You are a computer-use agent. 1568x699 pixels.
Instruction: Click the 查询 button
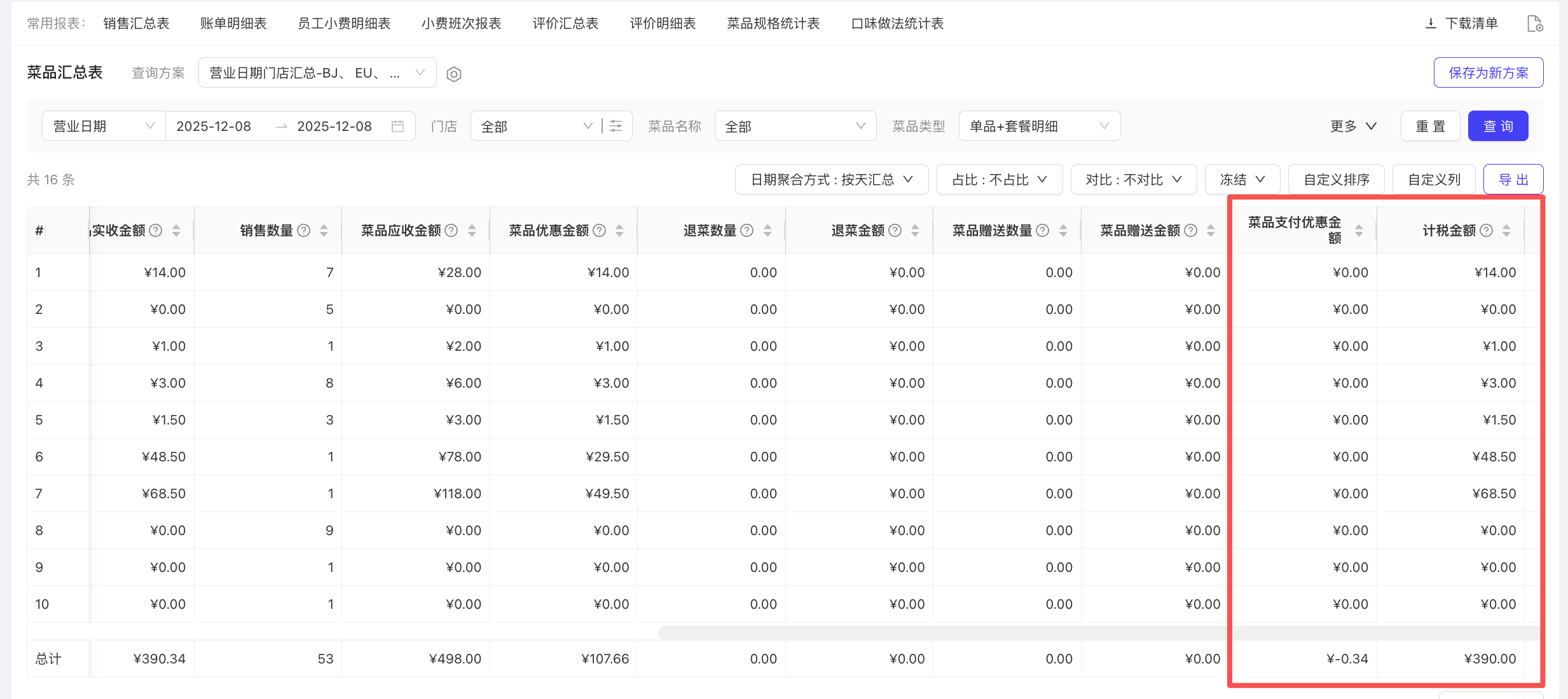pyautogui.click(x=1497, y=126)
